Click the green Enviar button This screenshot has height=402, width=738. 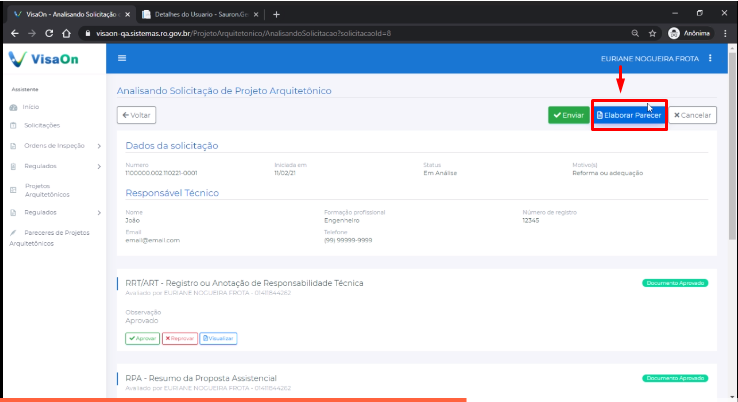(x=569, y=115)
